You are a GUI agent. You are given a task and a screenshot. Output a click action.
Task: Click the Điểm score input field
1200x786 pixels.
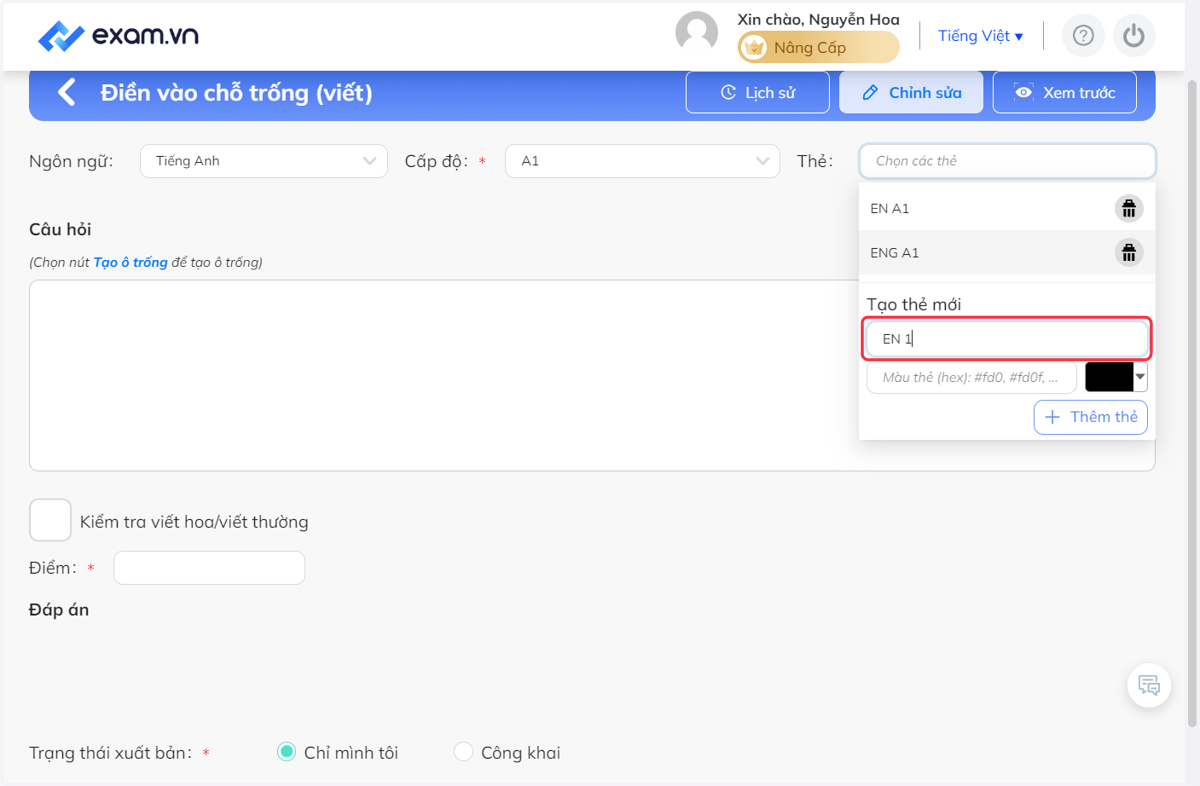click(209, 568)
